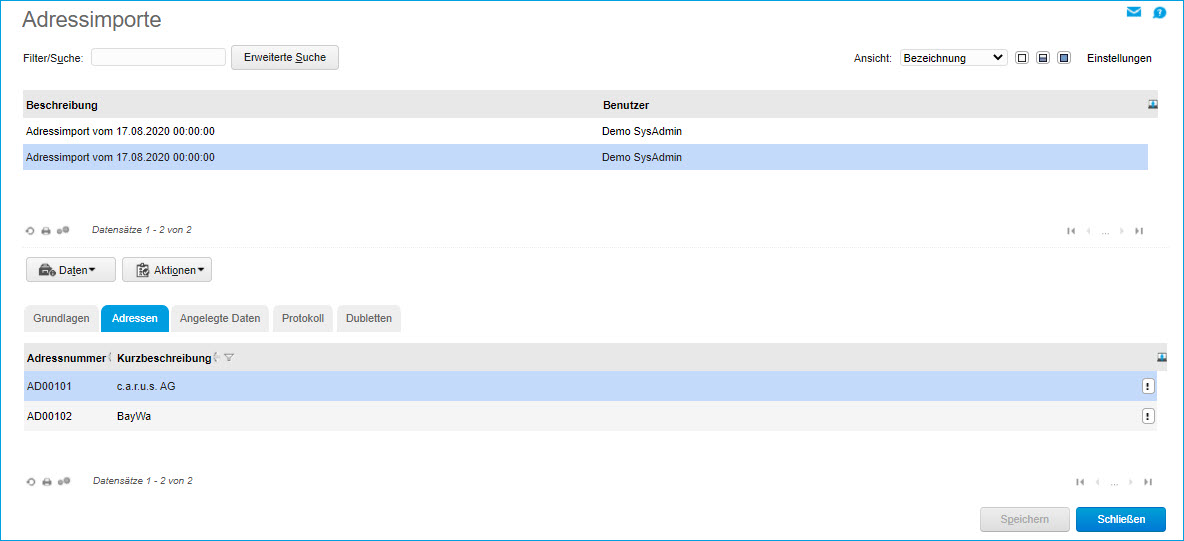The height and width of the screenshot is (541, 1184).
Task: Click the c.a.r.u.s. AG cell
Action: click(x=146, y=387)
